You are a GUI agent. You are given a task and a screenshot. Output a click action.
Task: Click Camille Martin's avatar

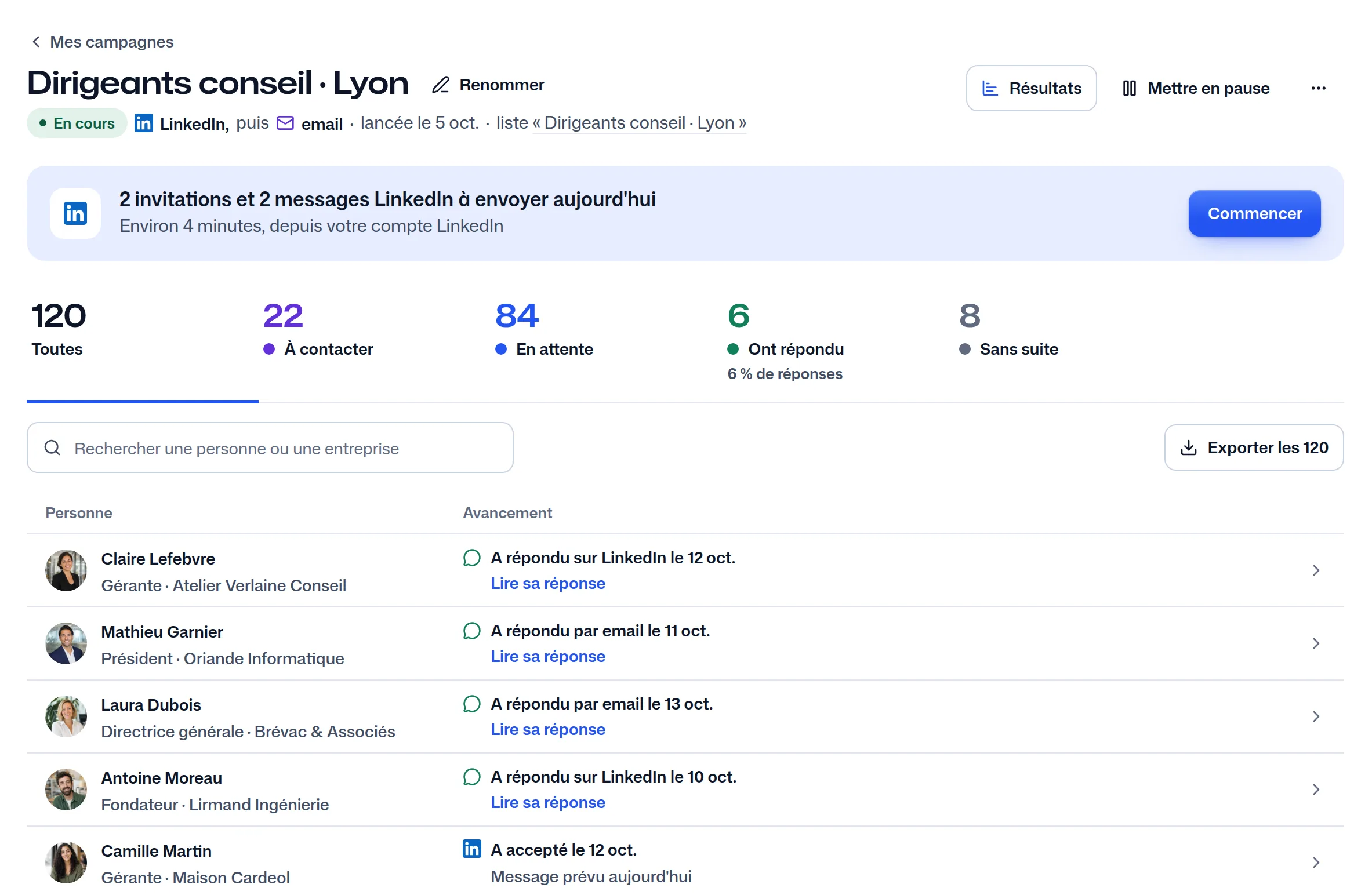[66, 863]
